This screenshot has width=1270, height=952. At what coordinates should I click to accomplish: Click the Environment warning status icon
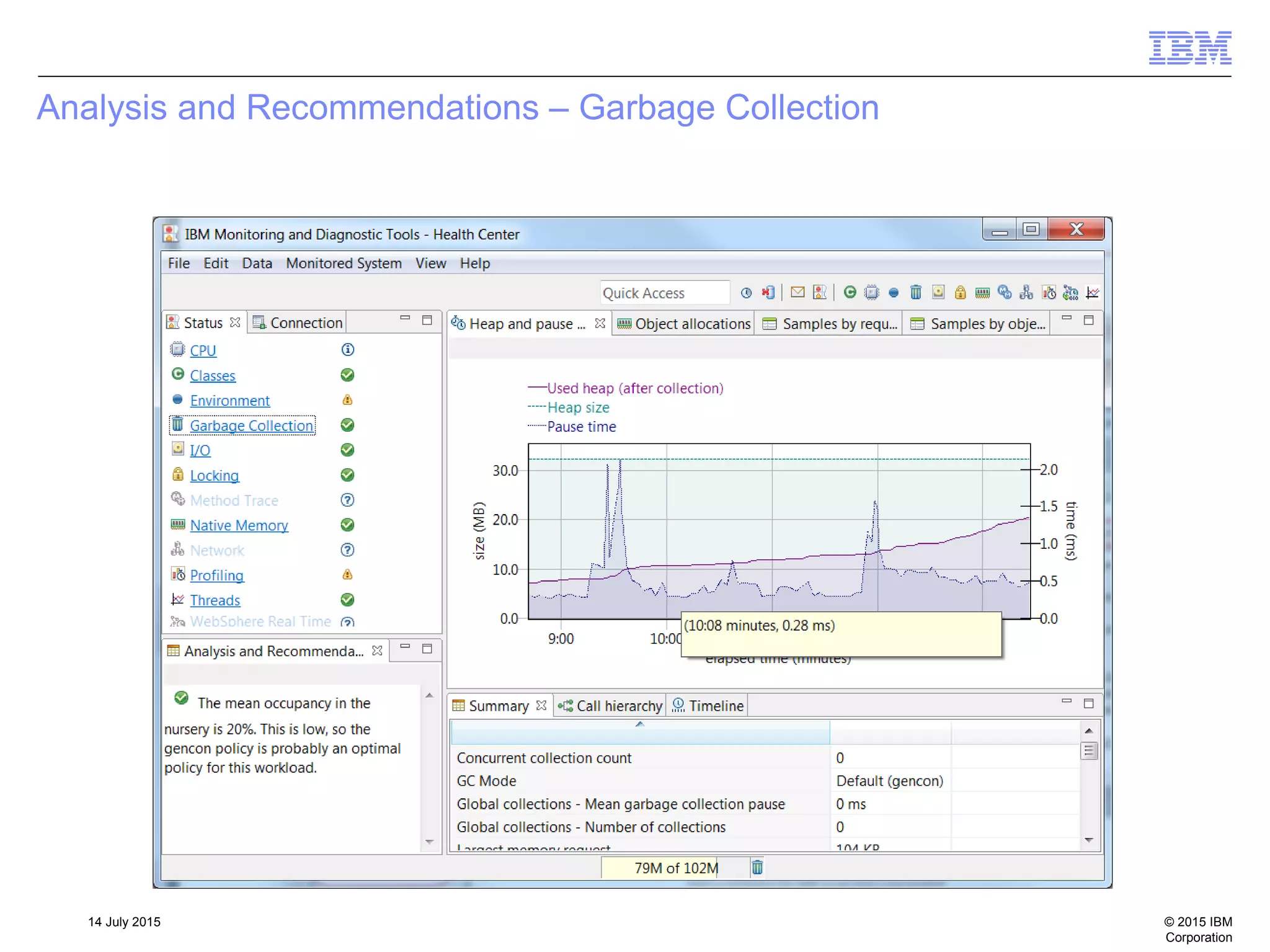[348, 400]
